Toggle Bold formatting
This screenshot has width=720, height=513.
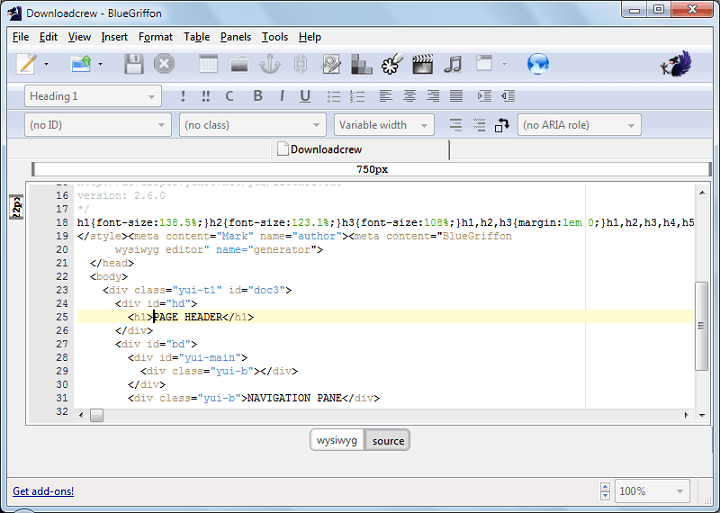(x=258, y=96)
